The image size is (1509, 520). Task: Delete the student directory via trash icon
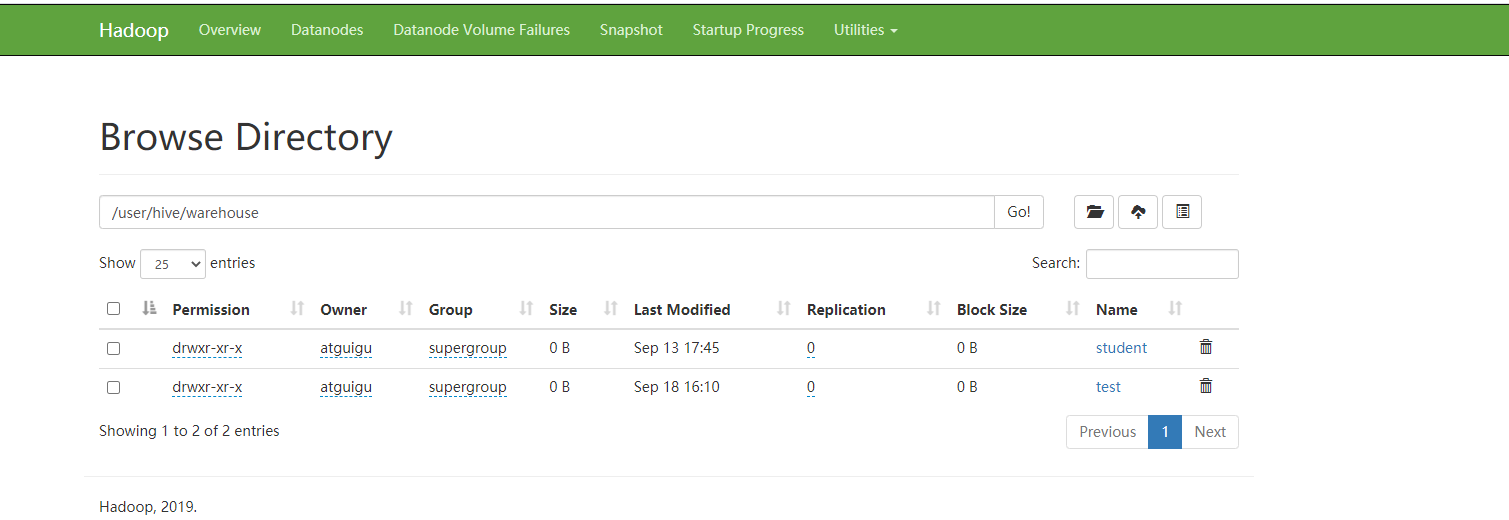pos(1206,347)
